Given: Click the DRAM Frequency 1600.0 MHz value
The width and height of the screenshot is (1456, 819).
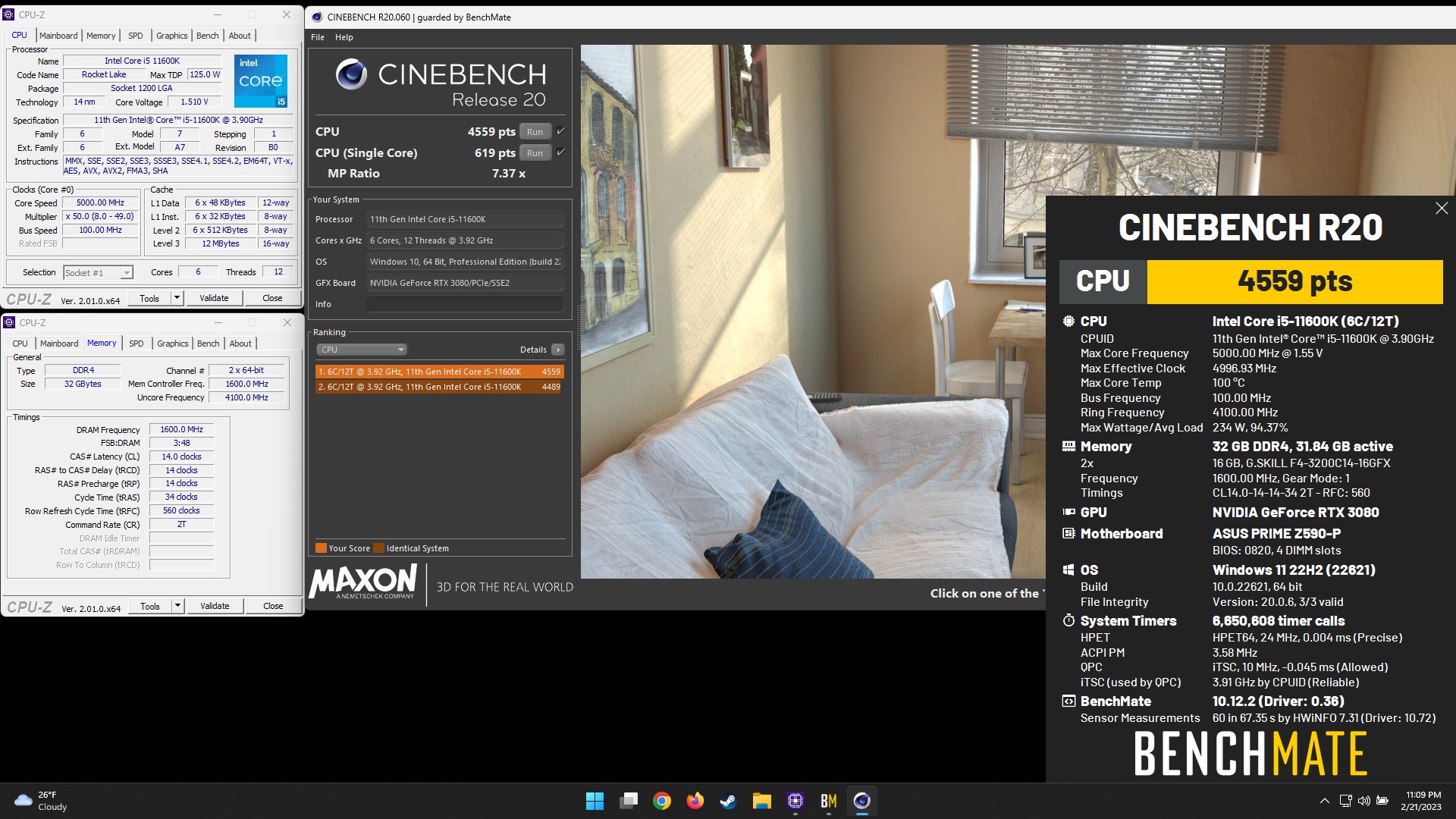Looking at the screenshot, I should [x=181, y=429].
